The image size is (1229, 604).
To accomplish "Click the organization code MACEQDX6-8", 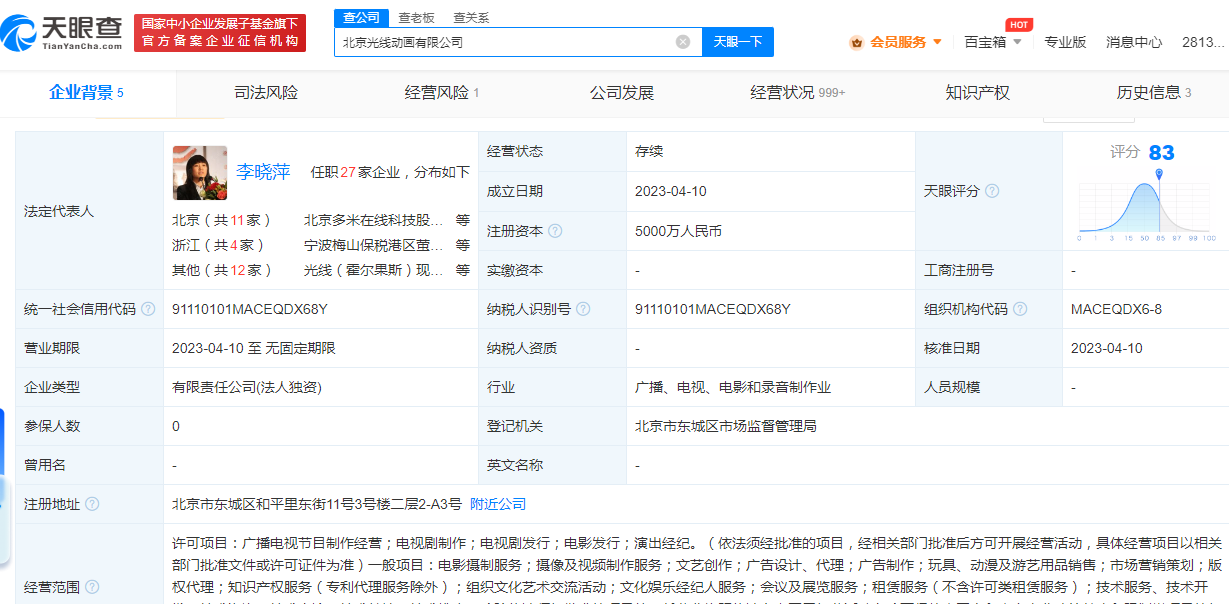I will click(x=1116, y=309).
